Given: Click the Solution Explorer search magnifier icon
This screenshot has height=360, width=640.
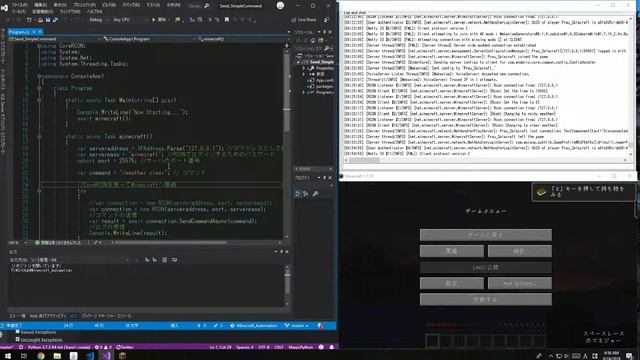Looking at the screenshot, I should pos(326,48).
